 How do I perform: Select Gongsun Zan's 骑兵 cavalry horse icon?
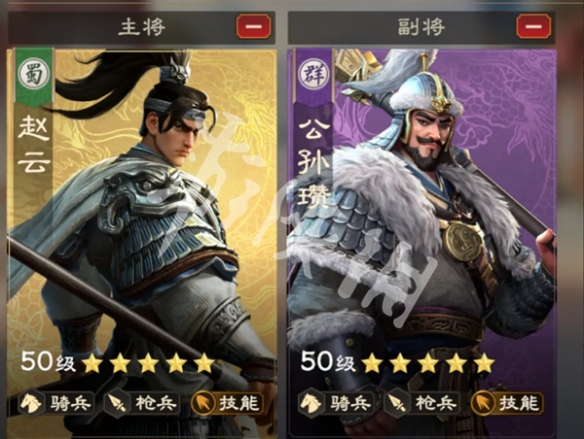tap(311, 403)
